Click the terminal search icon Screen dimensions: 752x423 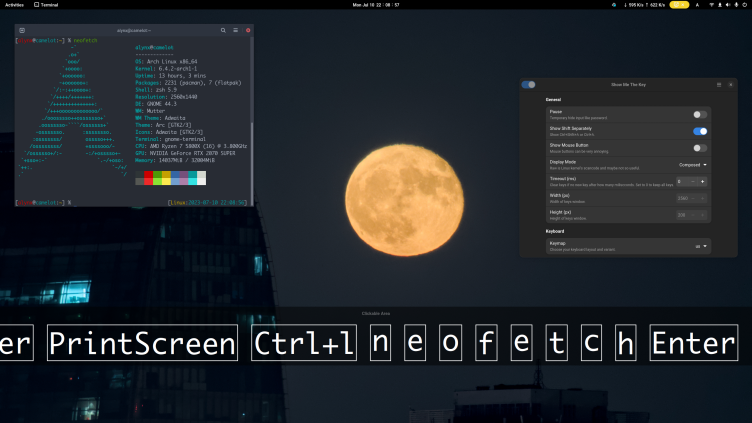tap(223, 31)
